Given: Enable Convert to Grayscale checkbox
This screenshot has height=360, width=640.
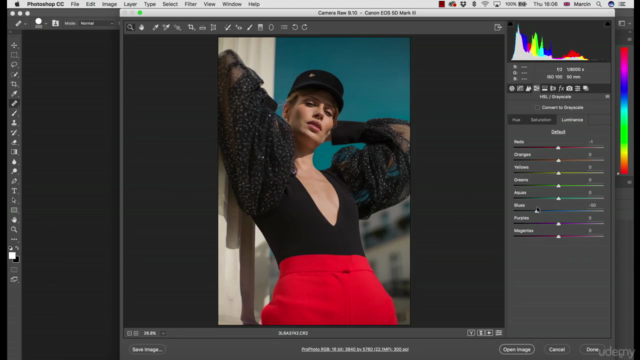Looking at the screenshot, I should 537,107.
